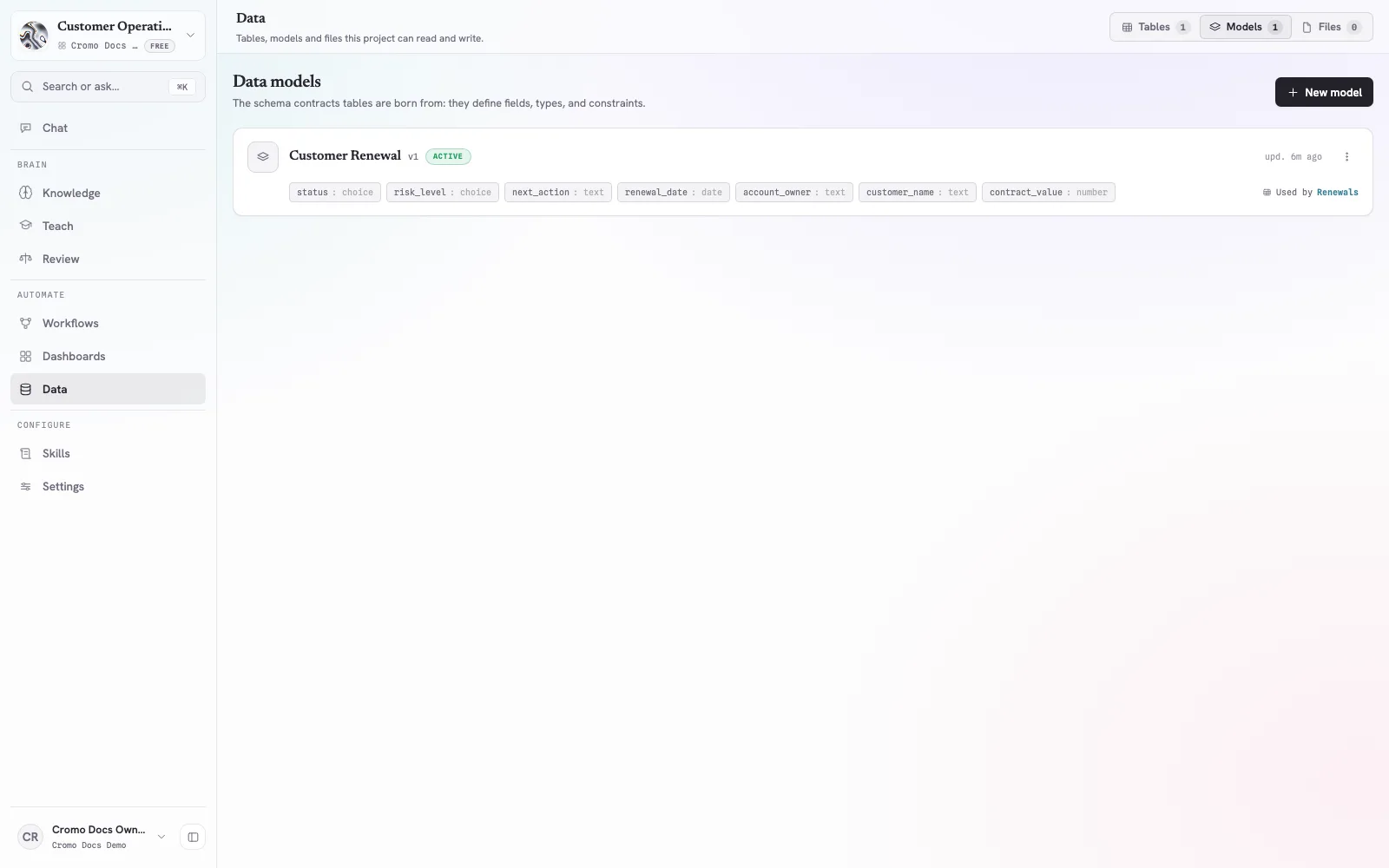Click the CR user avatar
Screen dimensions: 1389x868
[x=30, y=837]
